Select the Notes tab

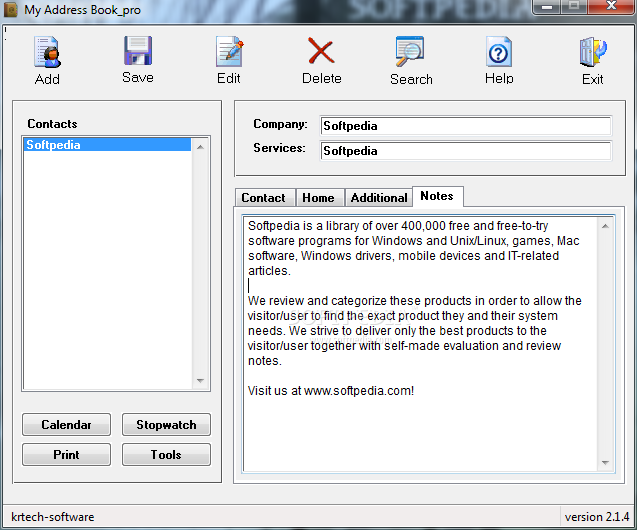(437, 196)
